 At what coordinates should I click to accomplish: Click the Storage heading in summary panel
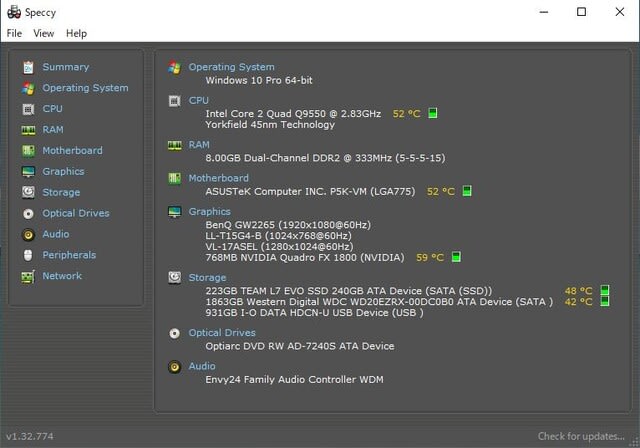point(207,277)
